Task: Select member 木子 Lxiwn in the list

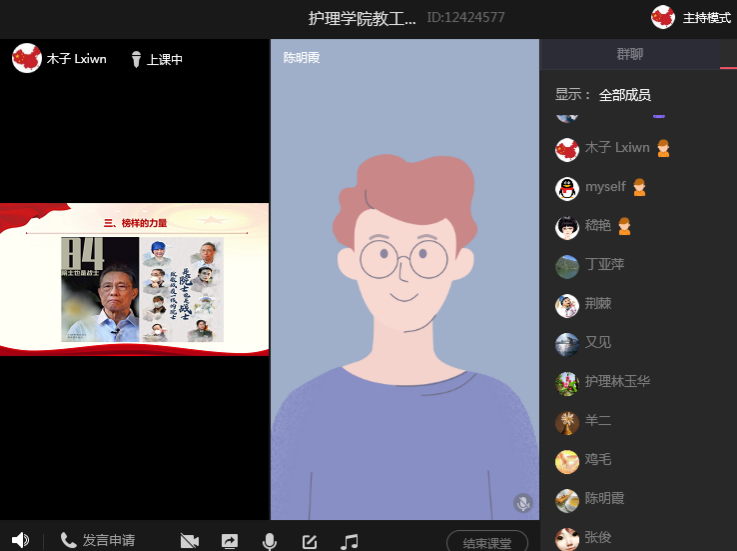Action: [616, 148]
